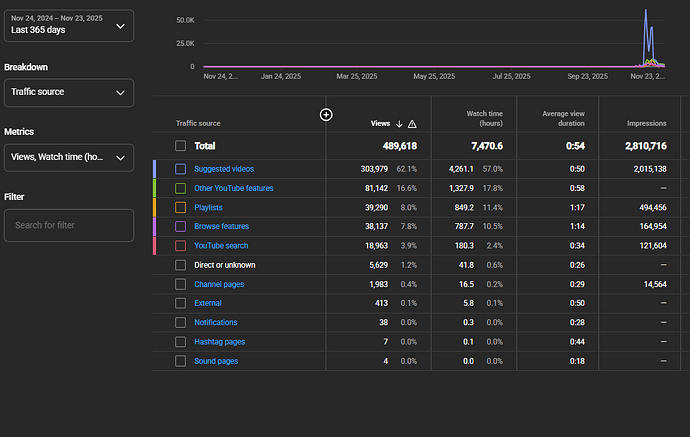Toggle the Total row checkbox
Screen dimensions: 690x437
tap(180, 146)
